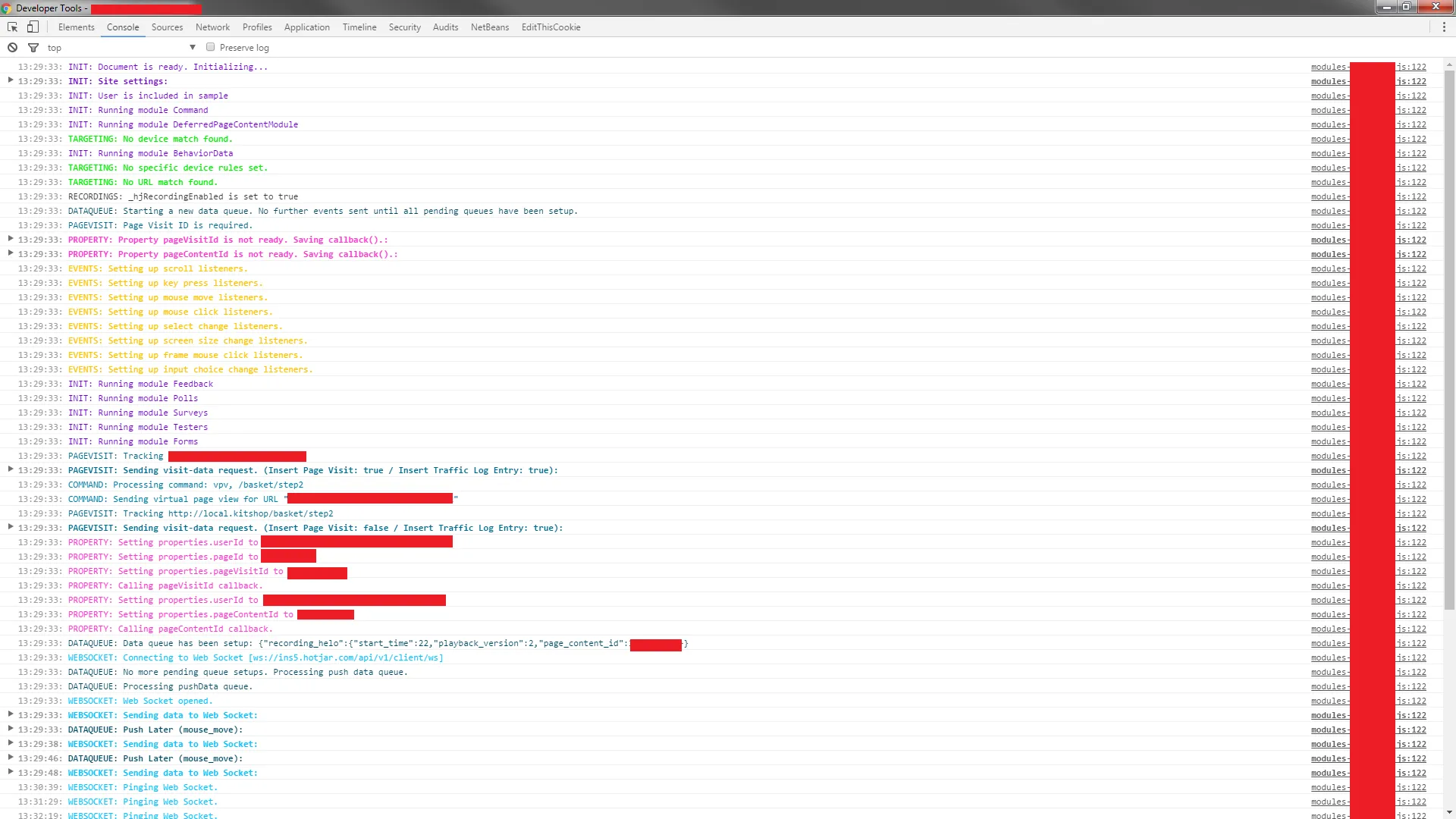Expand the Push Later mouse_move entry at 13:29:46
This screenshot has height=819, width=1456.
click(x=11, y=758)
